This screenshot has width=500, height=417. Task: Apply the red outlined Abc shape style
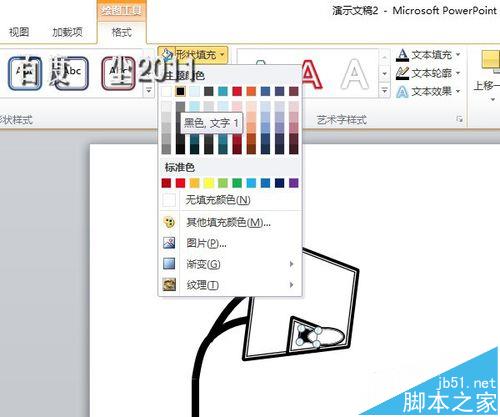(x=118, y=73)
